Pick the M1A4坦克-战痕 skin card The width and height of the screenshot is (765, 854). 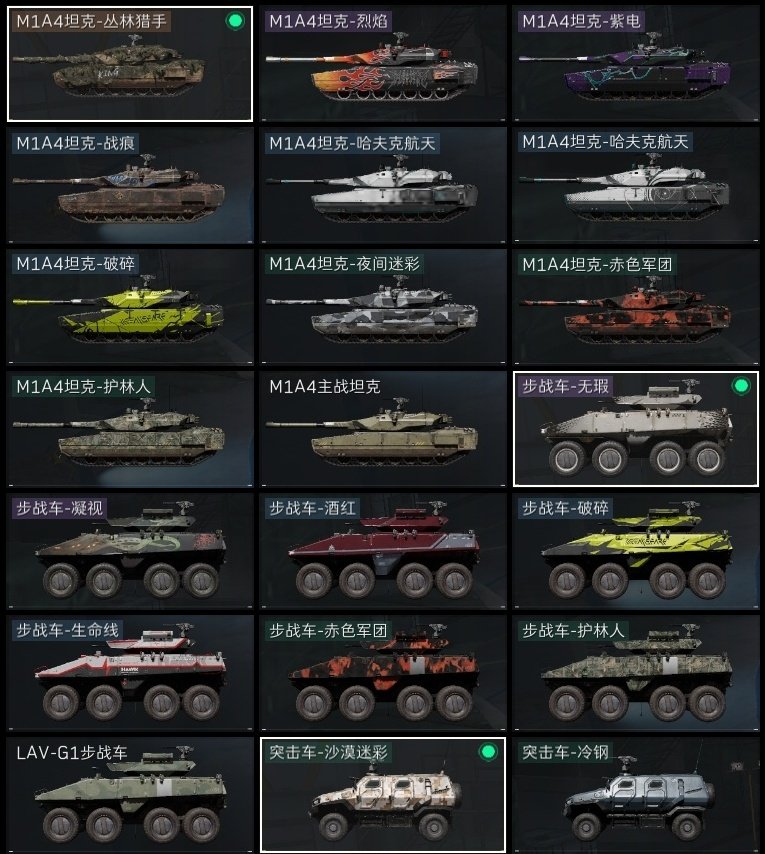pyautogui.click(x=130, y=185)
